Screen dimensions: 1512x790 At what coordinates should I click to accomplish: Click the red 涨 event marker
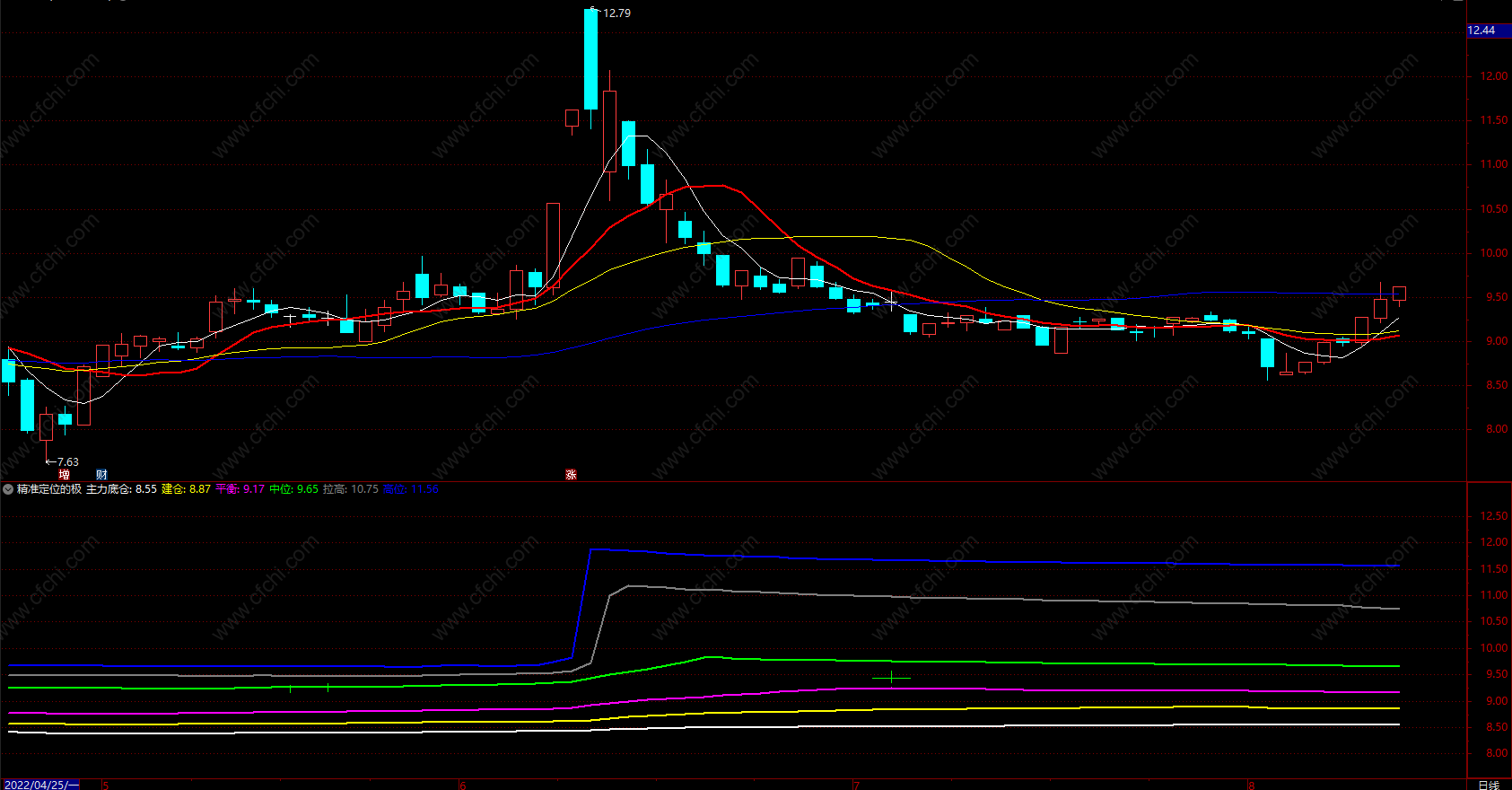[571, 475]
